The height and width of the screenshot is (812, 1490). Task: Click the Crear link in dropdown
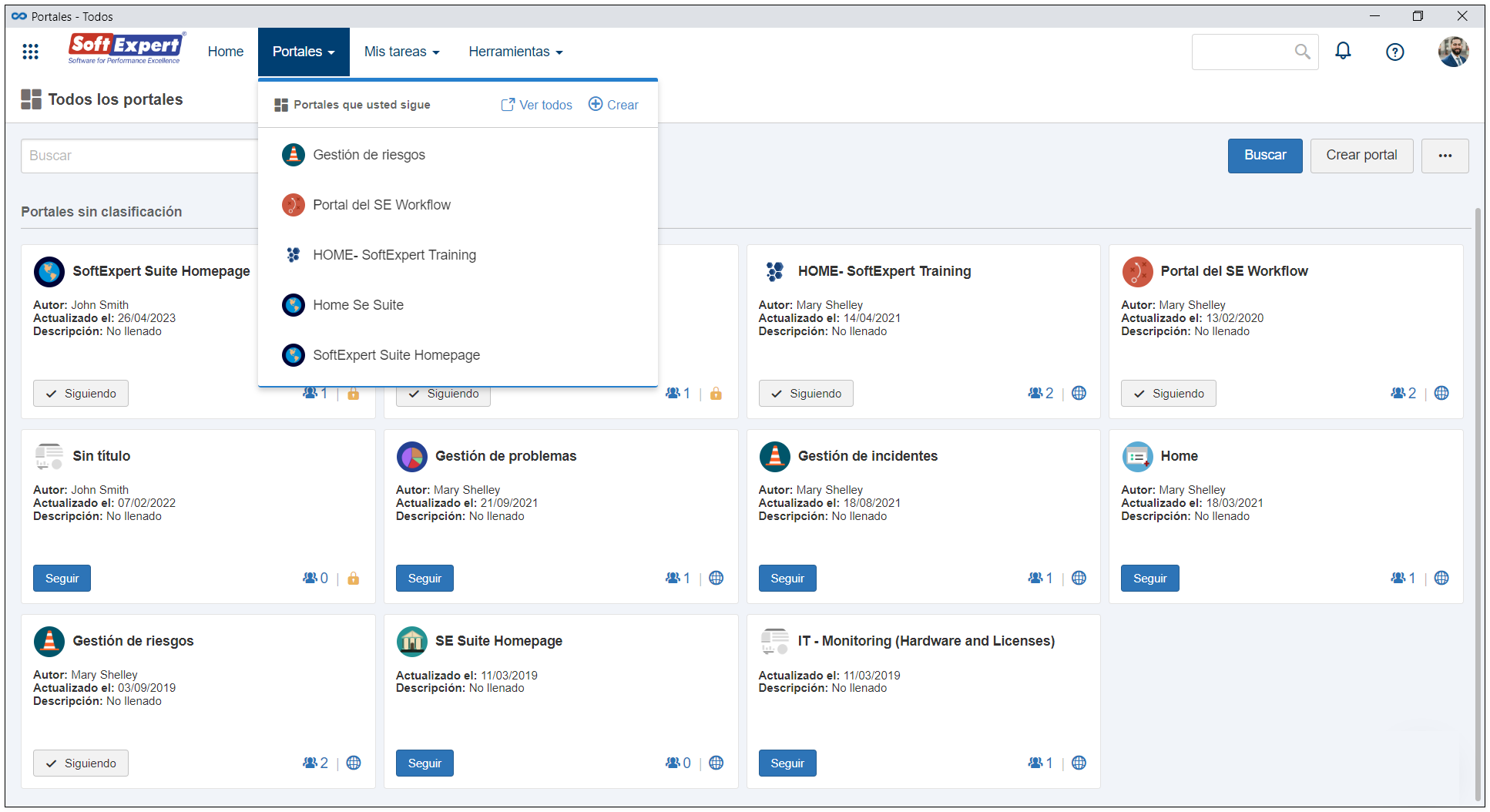613,105
